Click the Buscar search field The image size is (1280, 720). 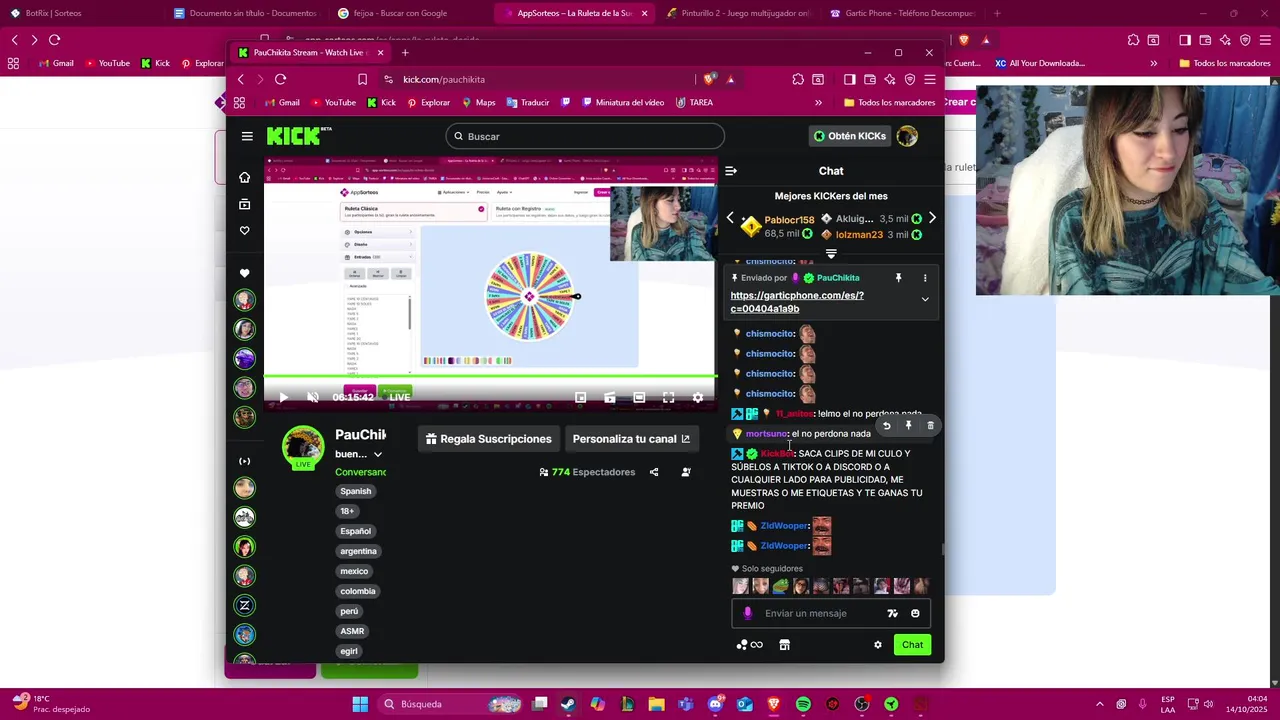(x=585, y=136)
